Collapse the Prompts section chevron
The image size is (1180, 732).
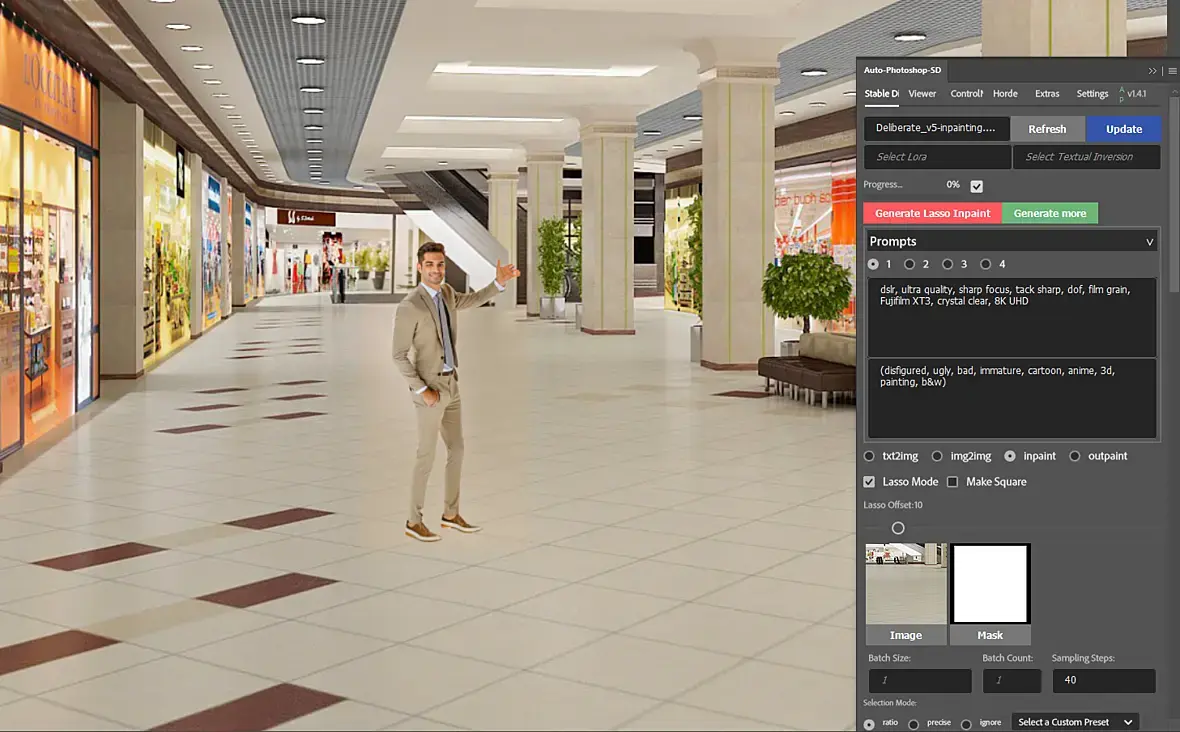(1149, 242)
